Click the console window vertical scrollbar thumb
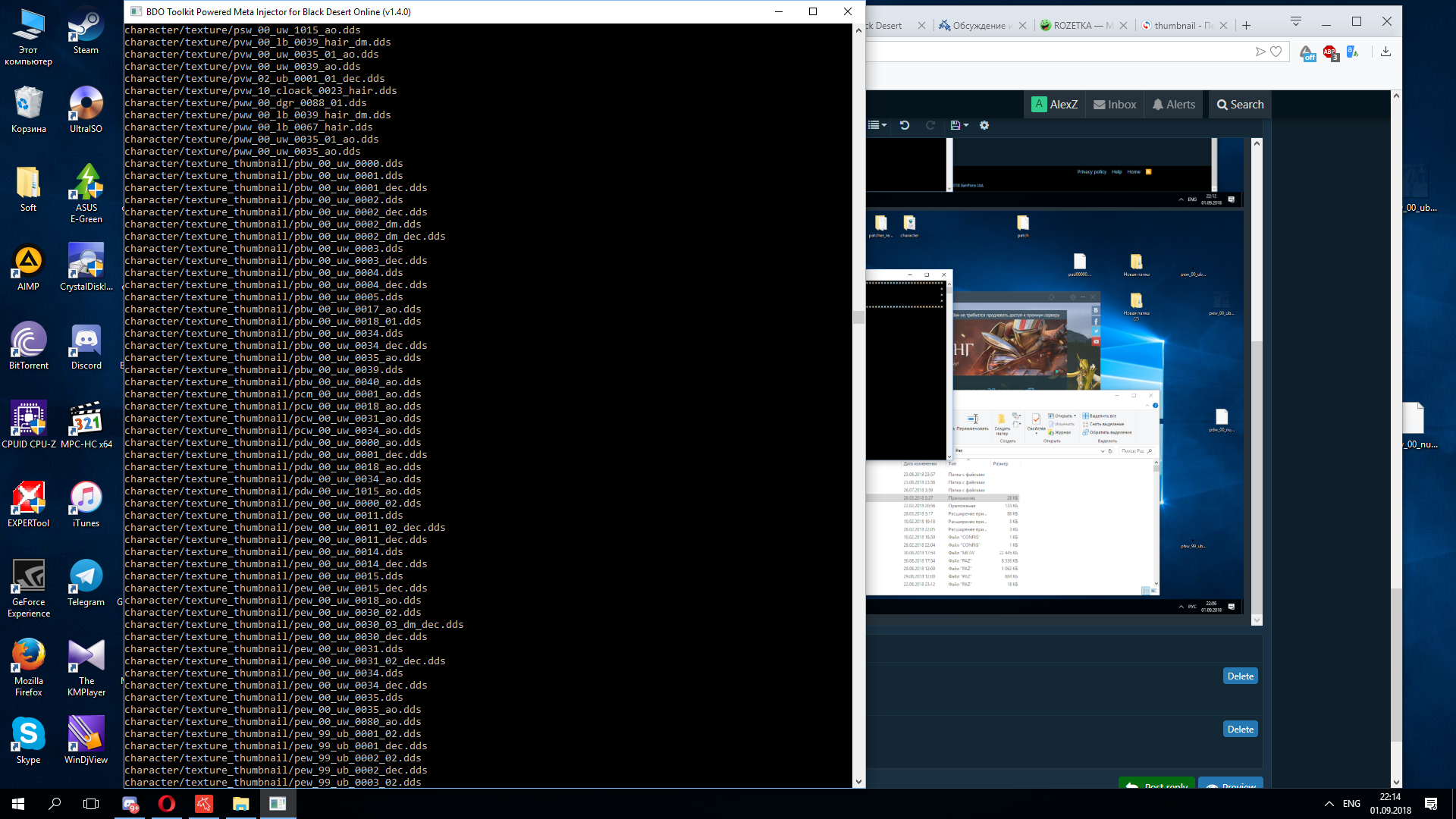This screenshot has width=1456, height=819. point(858,317)
